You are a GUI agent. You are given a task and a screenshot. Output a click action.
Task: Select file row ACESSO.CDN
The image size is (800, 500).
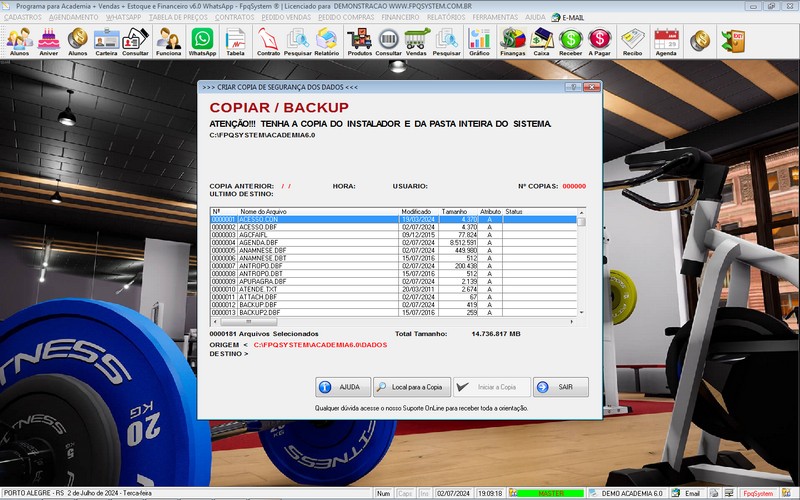pyautogui.click(x=393, y=219)
